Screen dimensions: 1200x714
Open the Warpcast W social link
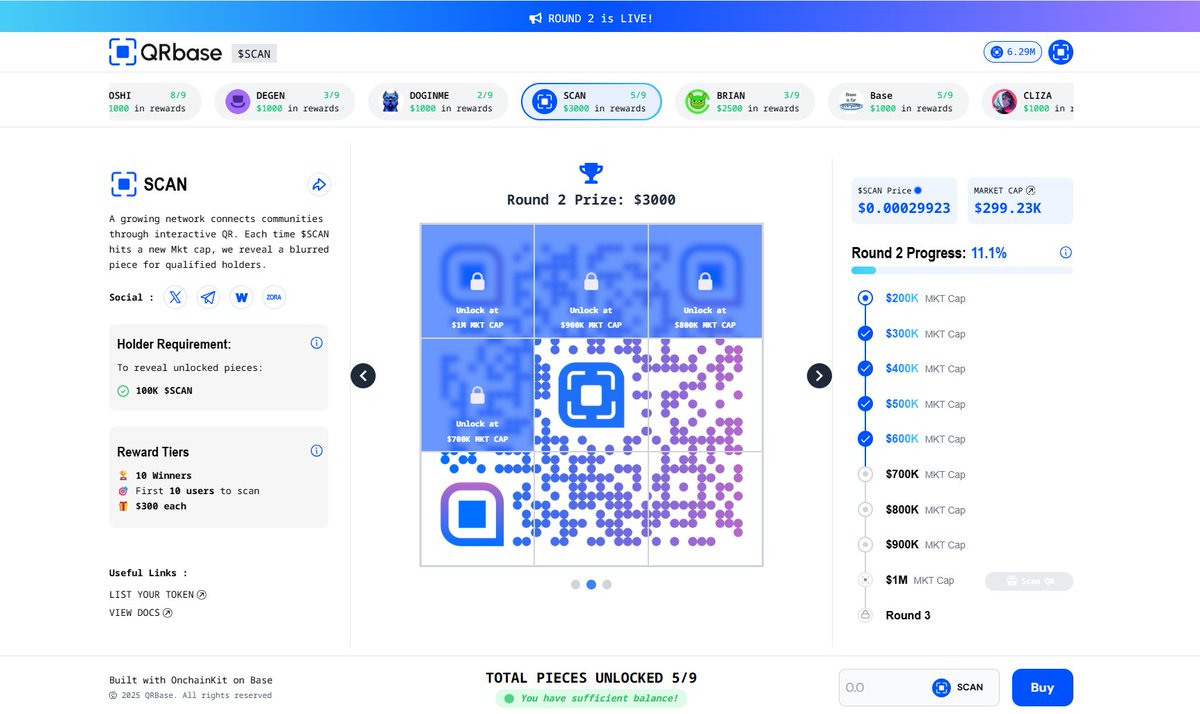241,297
